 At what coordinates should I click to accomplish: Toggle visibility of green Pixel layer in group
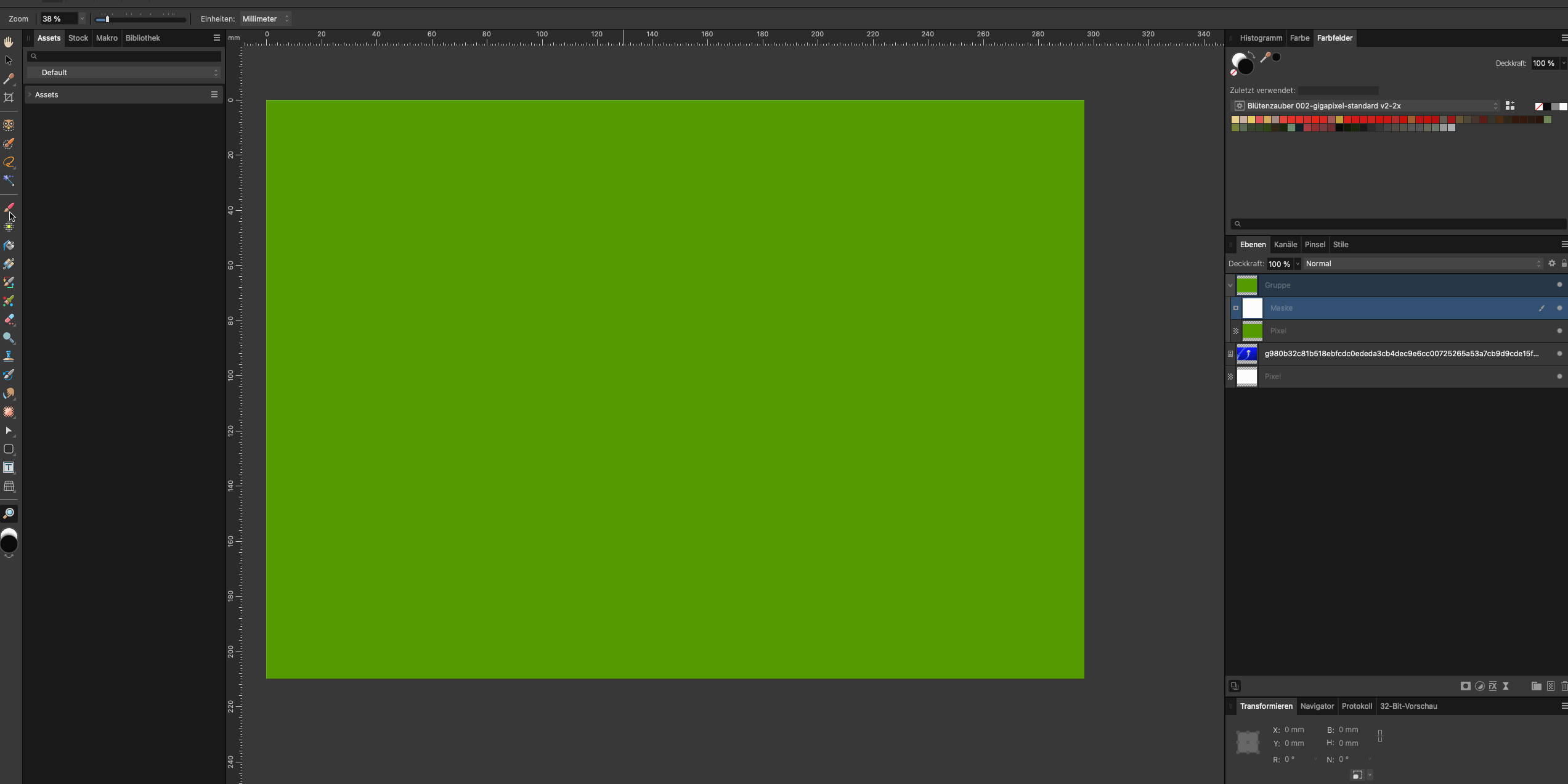1559,330
